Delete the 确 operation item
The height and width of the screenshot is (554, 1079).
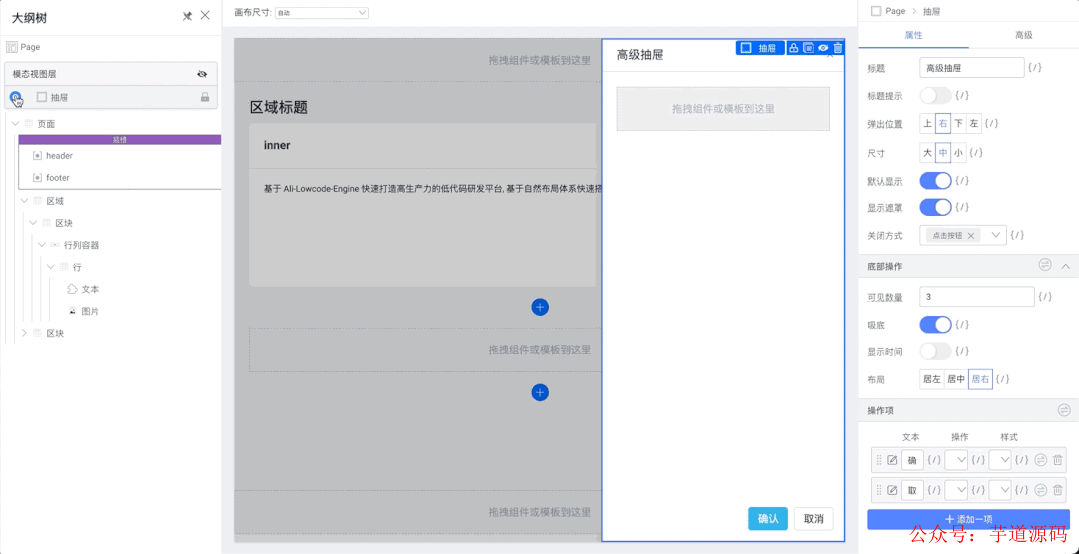[1058, 460]
